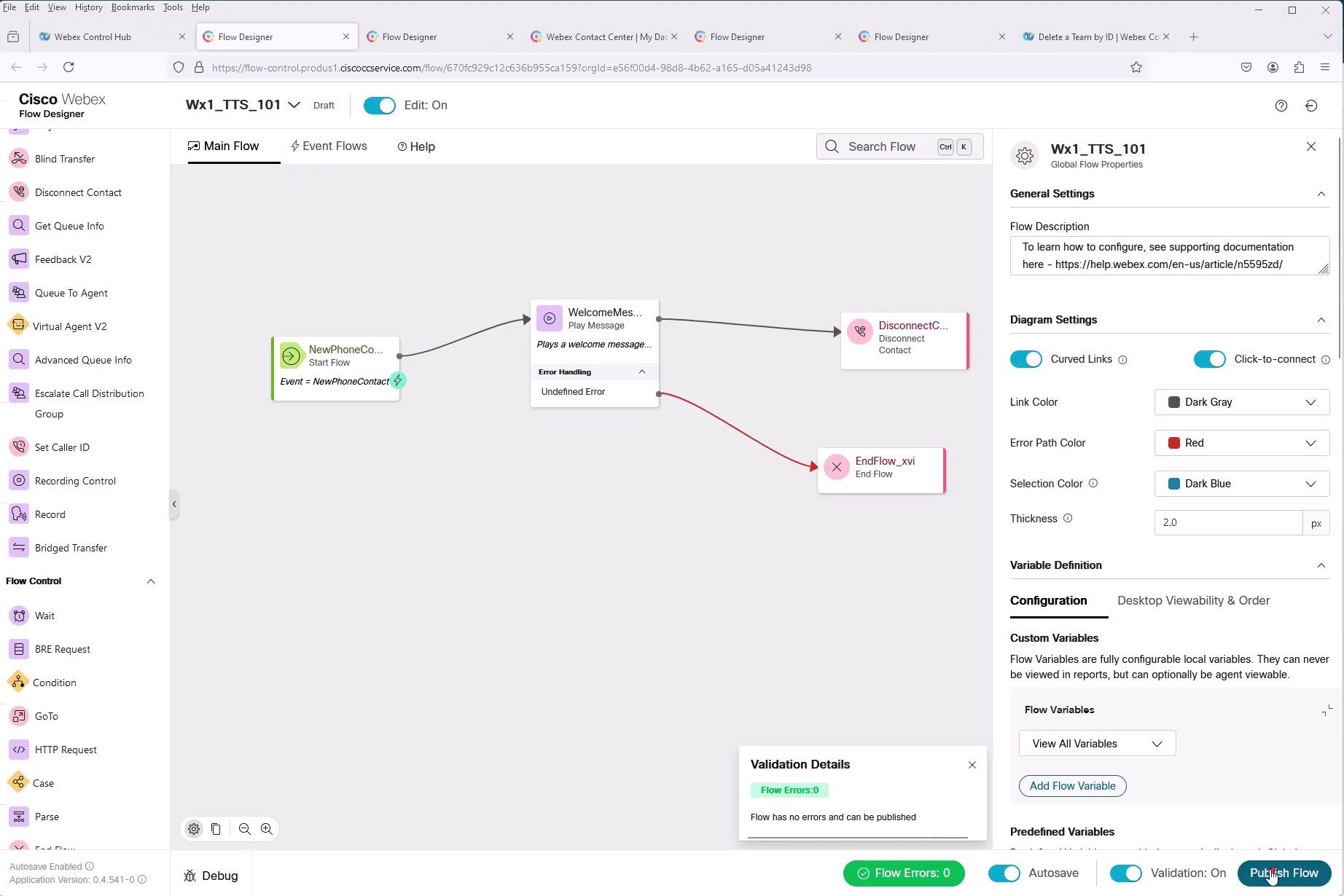The height and width of the screenshot is (896, 1344).
Task: Open the View All Variables dropdown
Action: (x=1097, y=744)
